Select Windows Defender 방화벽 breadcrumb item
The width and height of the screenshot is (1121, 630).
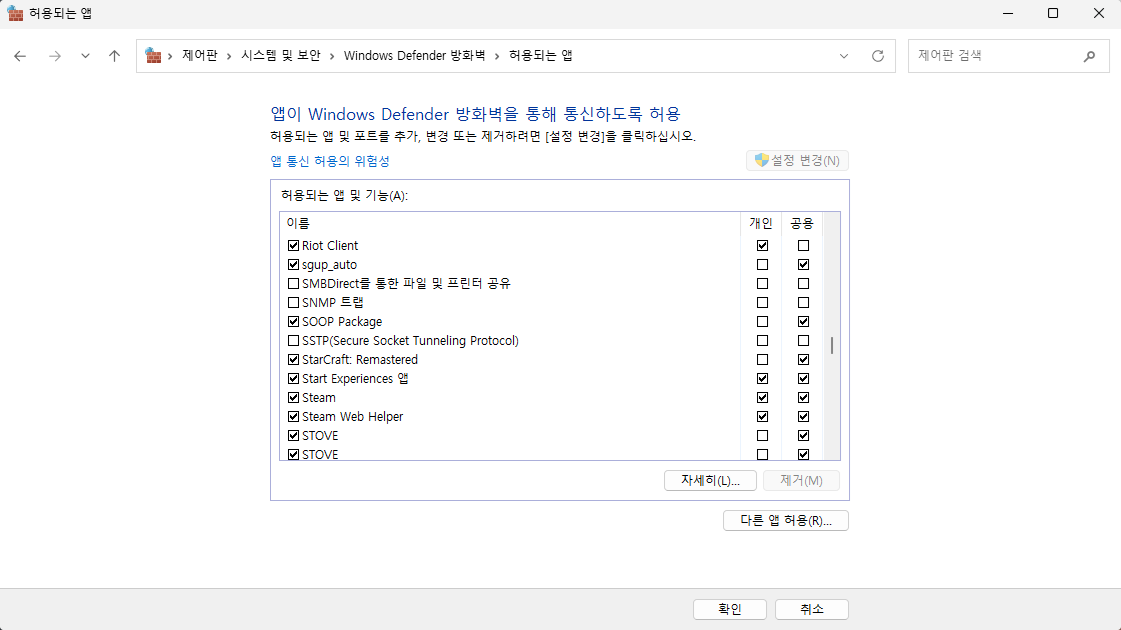(x=414, y=56)
